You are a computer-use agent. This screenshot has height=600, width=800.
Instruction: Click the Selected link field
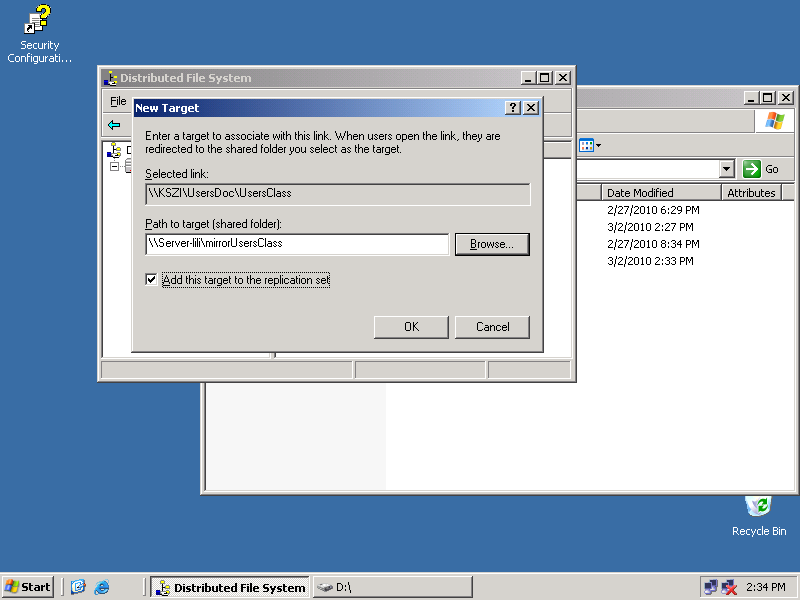pos(338,194)
